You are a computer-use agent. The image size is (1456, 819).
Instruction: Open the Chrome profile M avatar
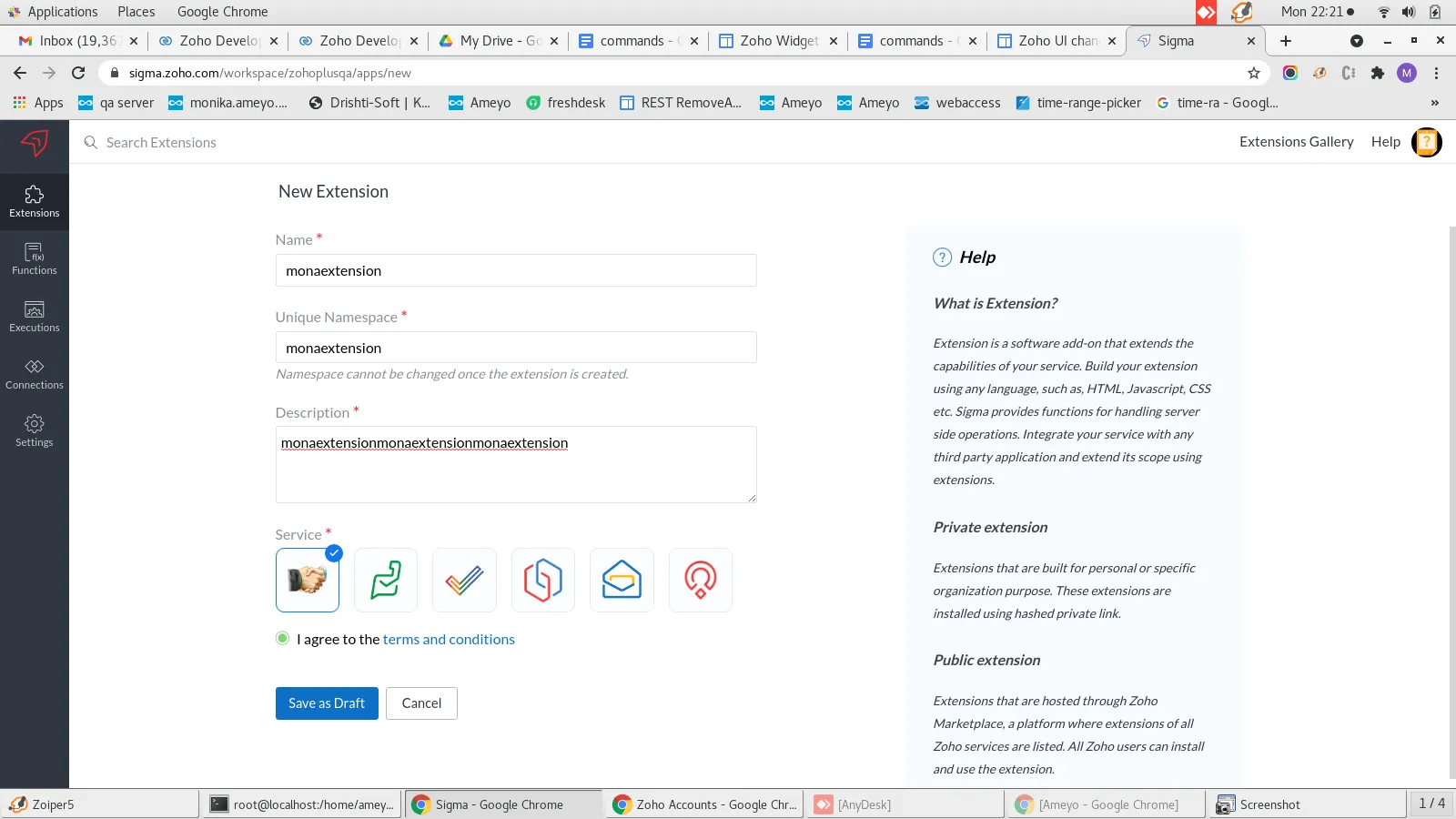(x=1407, y=73)
